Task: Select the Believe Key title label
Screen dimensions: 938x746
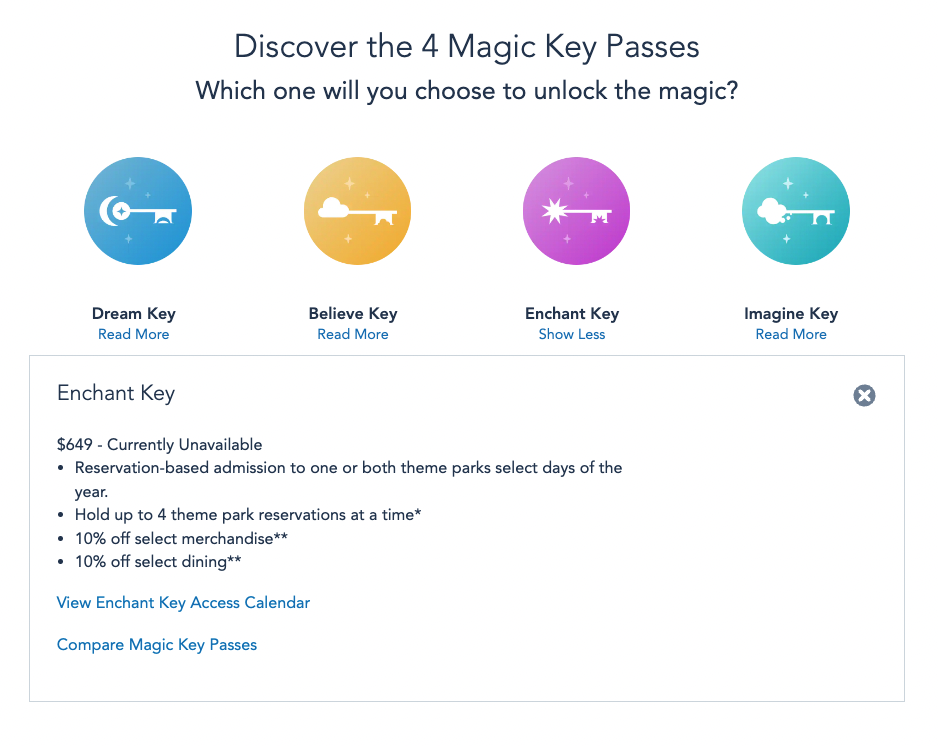Action: point(353,314)
